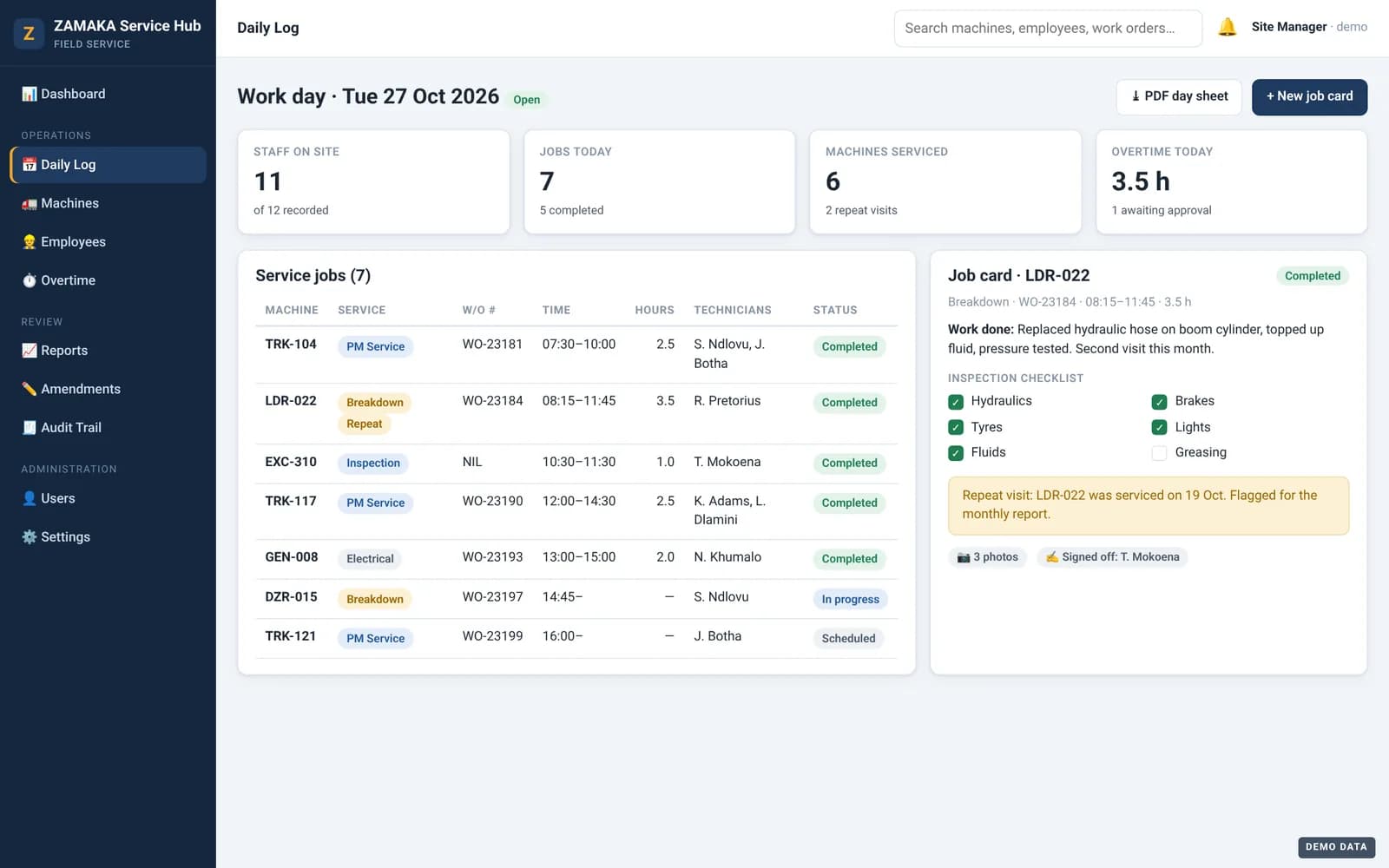This screenshot has height=868, width=1389.
Task: Click the Users person icon
Action: (x=30, y=498)
